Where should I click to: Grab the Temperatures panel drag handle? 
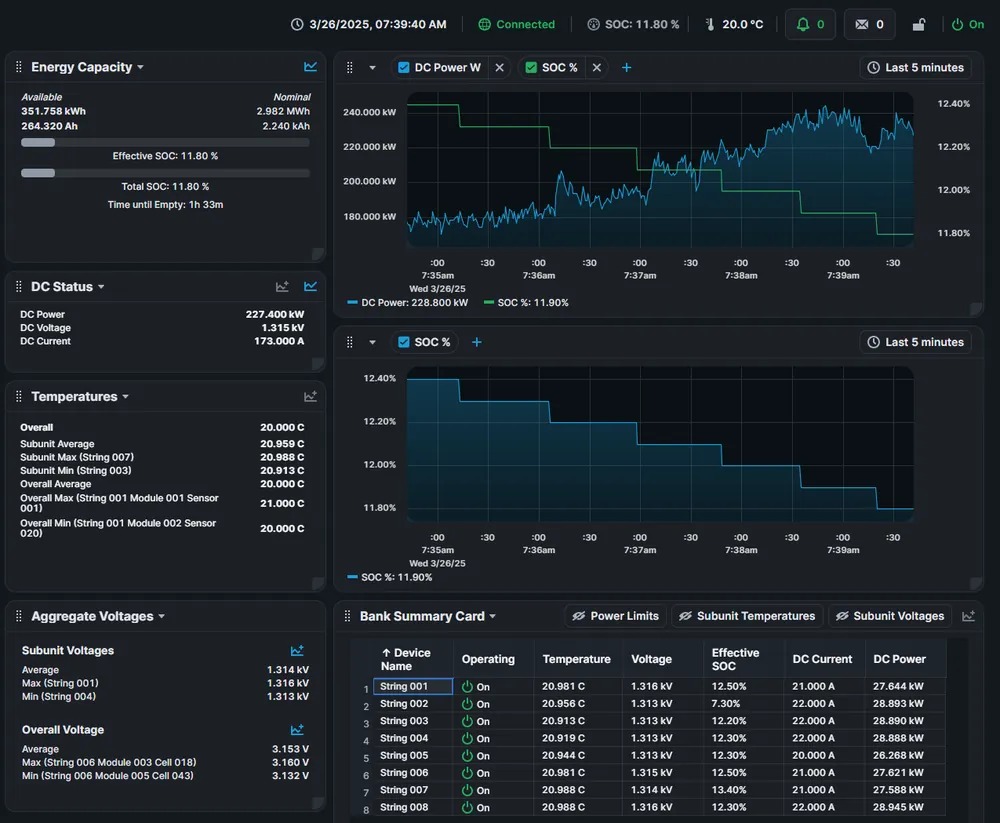(18, 396)
